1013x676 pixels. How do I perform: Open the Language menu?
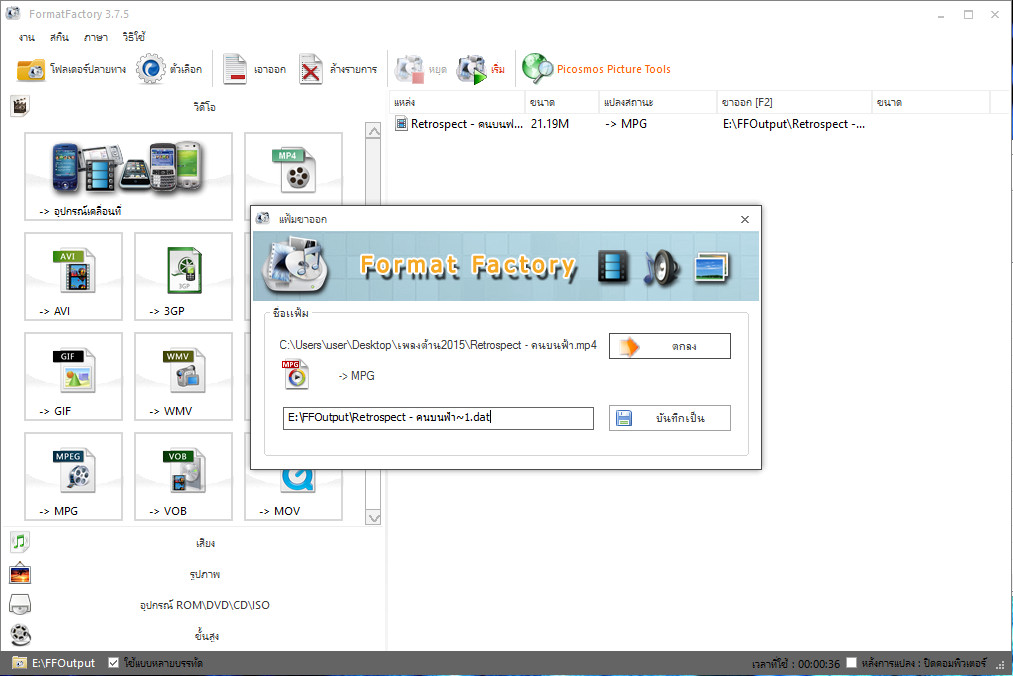coord(96,37)
